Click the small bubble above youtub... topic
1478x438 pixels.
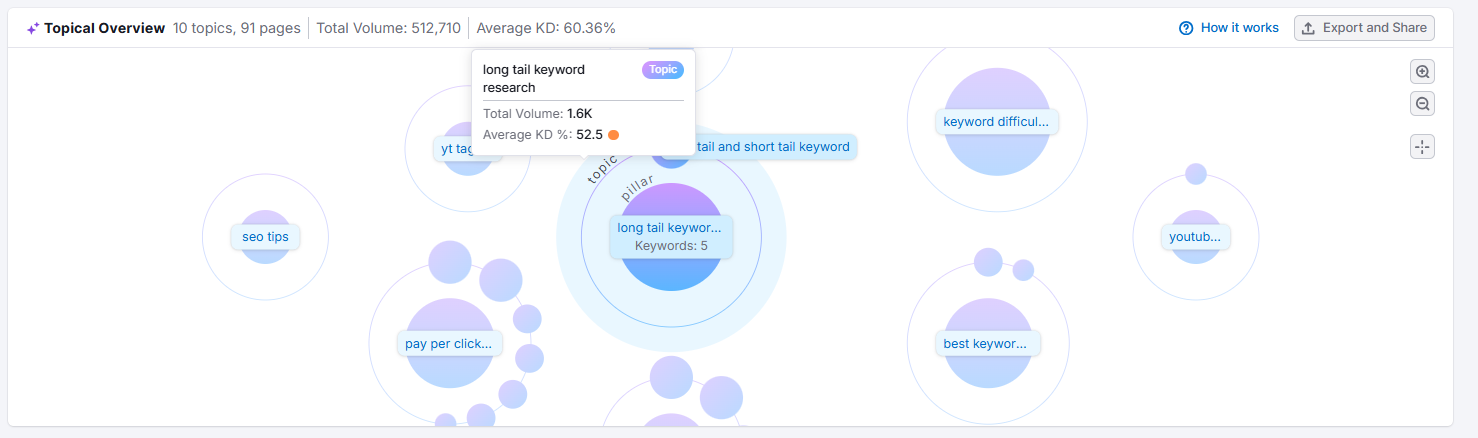[x=1196, y=174]
